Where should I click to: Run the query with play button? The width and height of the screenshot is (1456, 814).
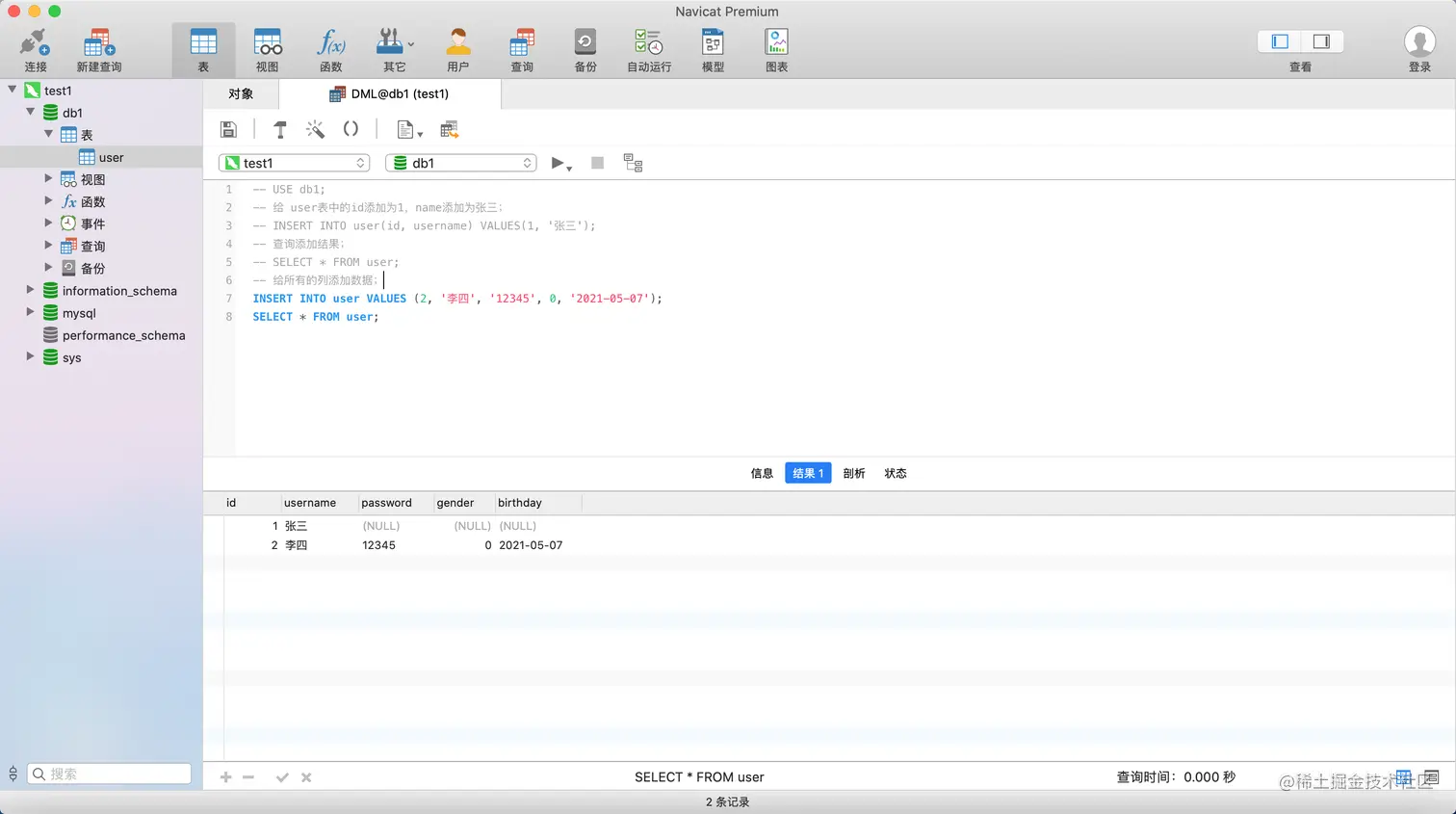pyautogui.click(x=558, y=163)
